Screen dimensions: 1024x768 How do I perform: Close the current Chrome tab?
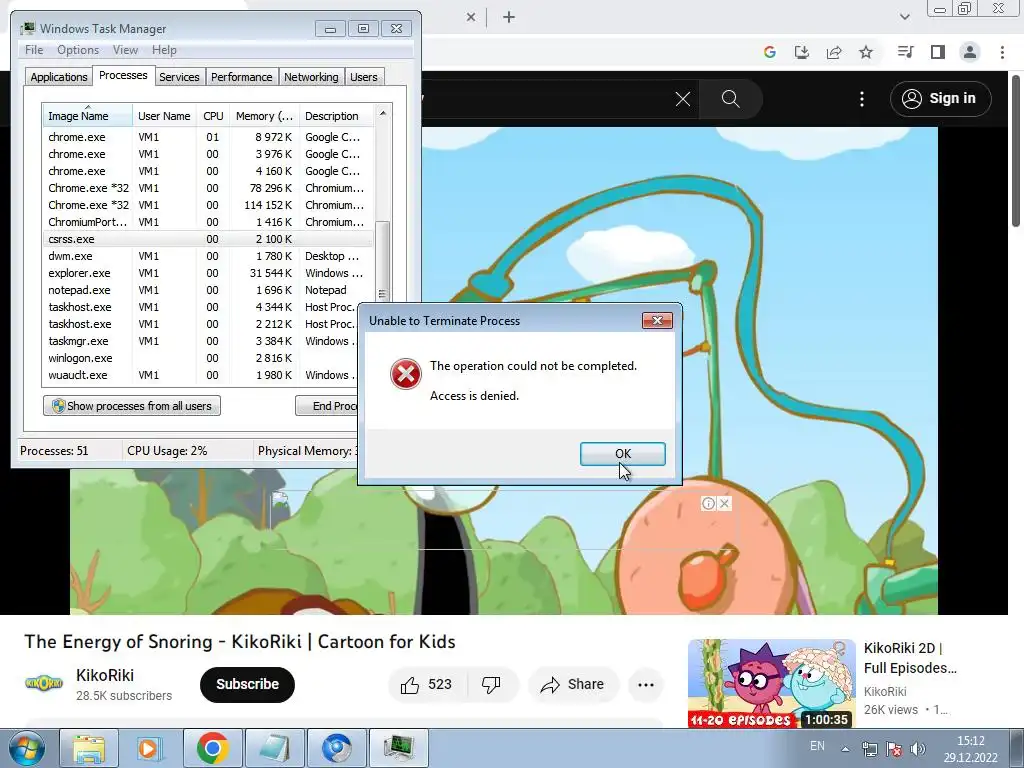471,18
